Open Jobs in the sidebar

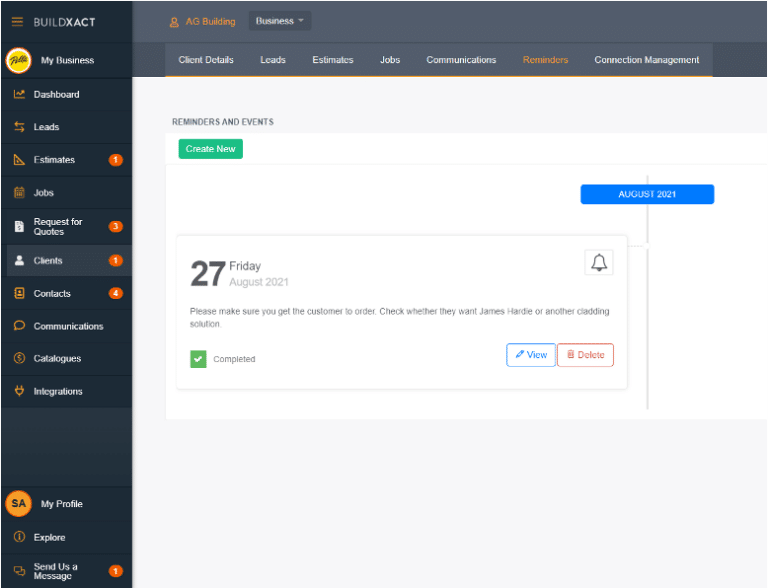click(67, 193)
